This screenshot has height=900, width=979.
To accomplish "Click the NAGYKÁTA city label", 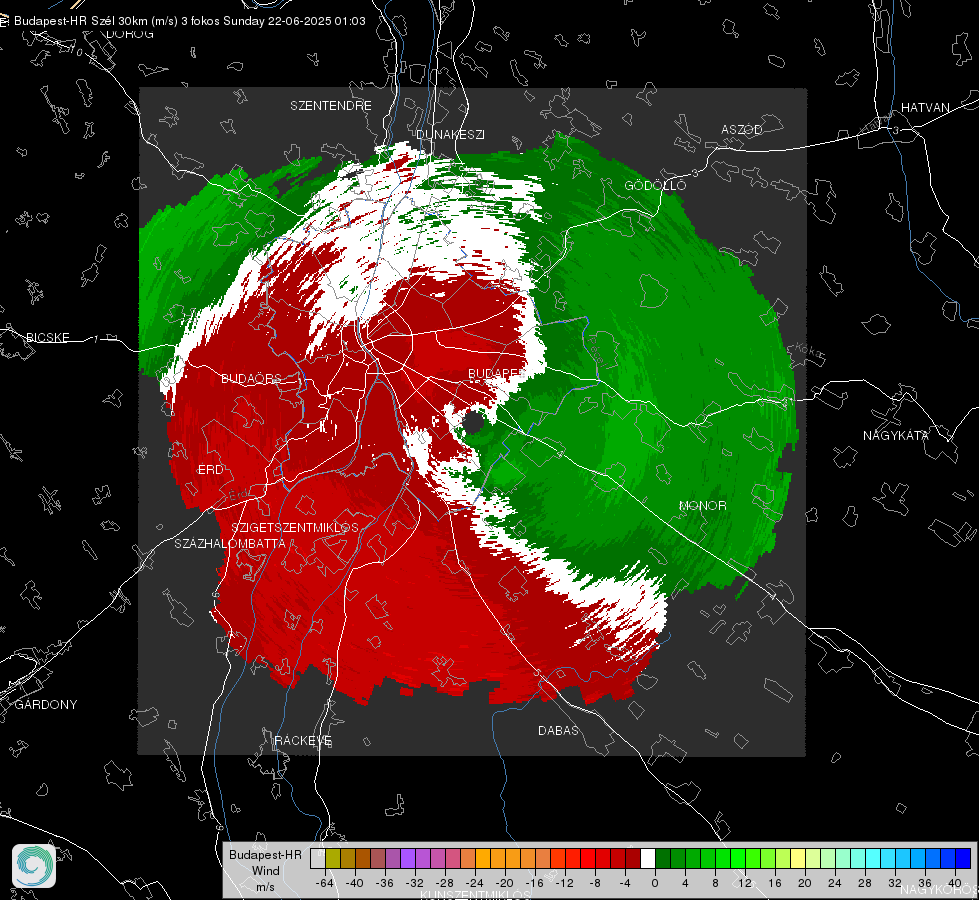I will (895, 436).
